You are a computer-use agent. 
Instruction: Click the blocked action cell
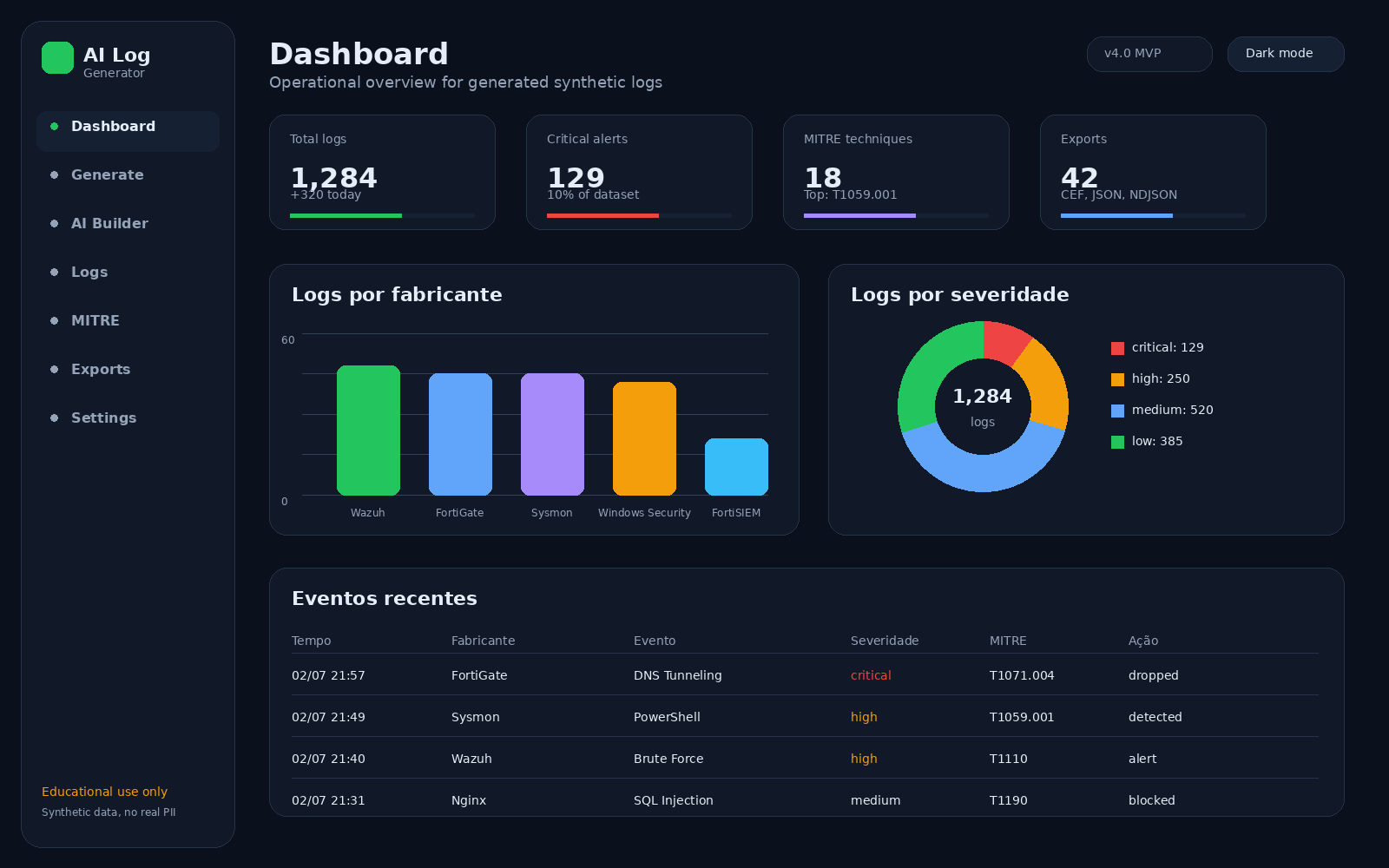tap(1152, 800)
